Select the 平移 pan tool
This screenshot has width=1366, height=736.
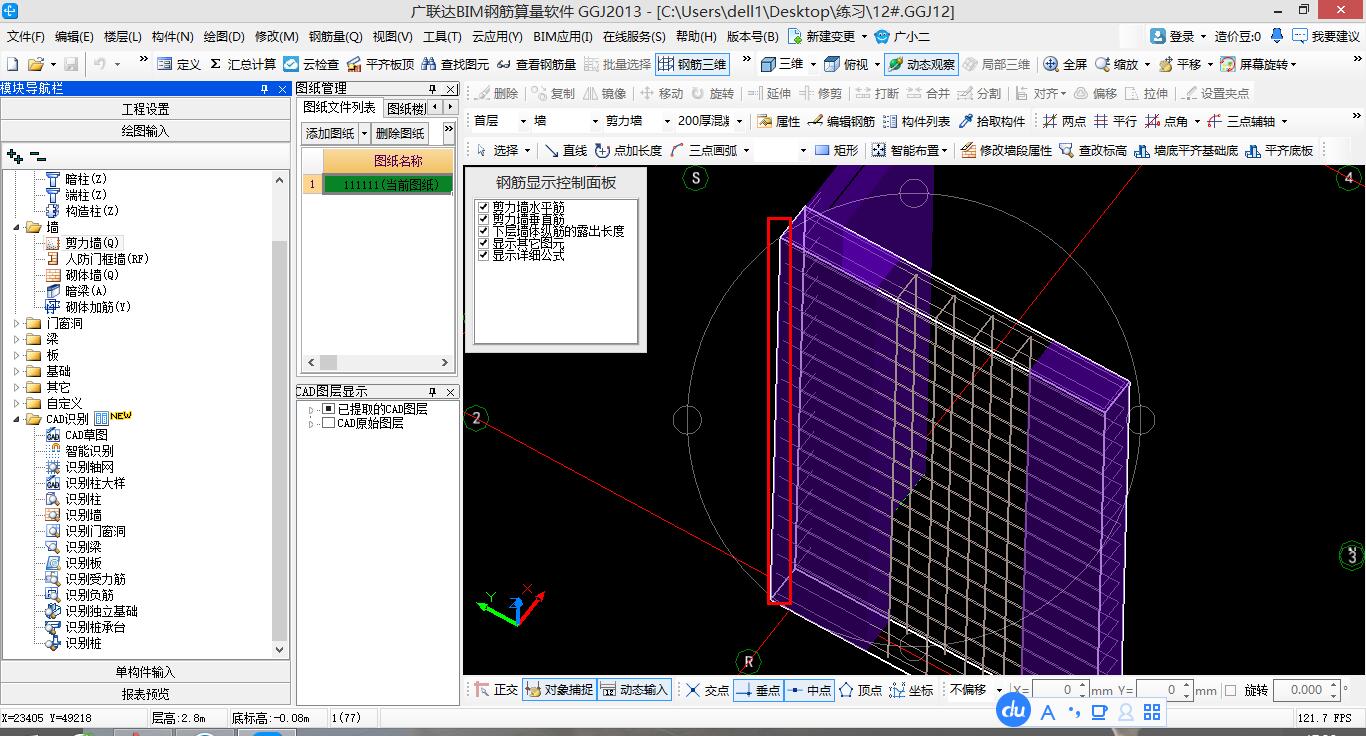click(1180, 64)
